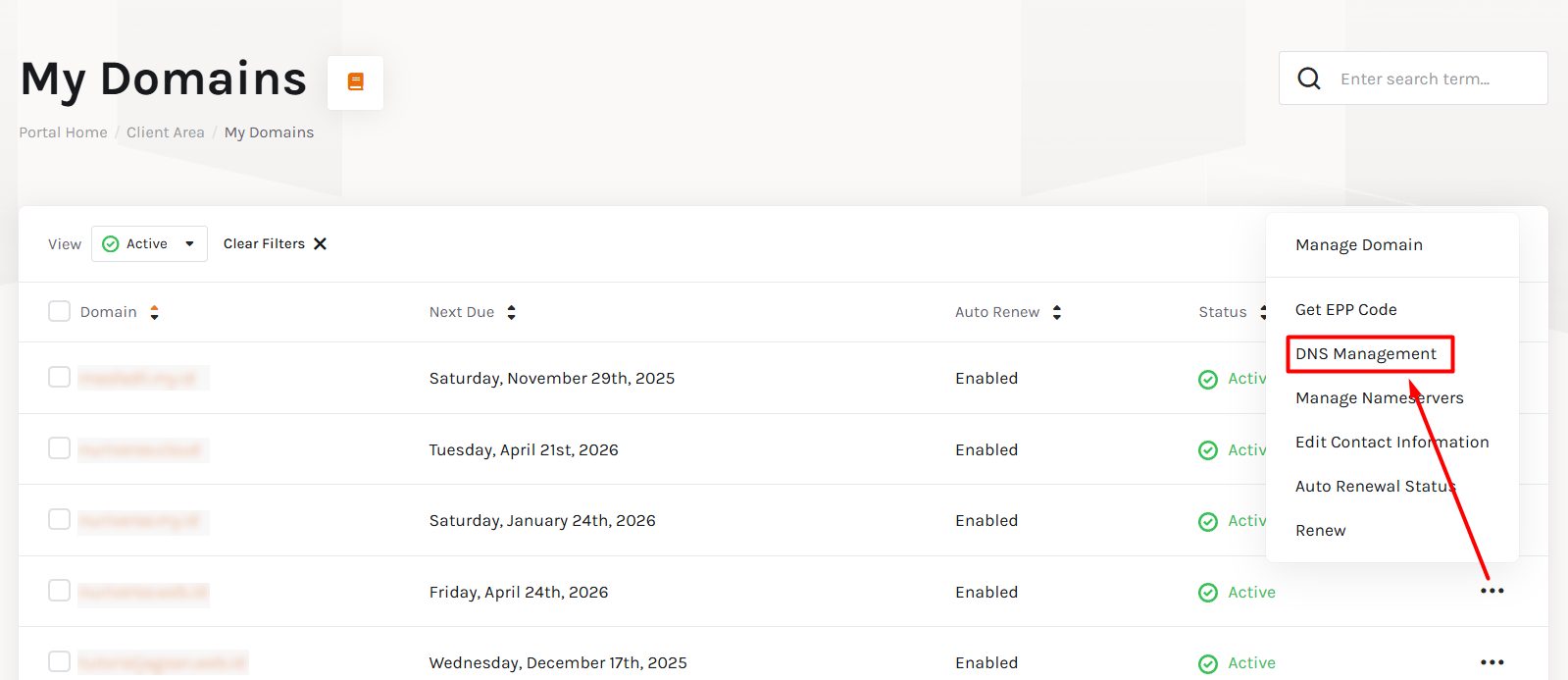Viewport: 1568px width, 680px height.
Task: Toggle the select-all checkbox in Domain header
Action: click(x=60, y=311)
